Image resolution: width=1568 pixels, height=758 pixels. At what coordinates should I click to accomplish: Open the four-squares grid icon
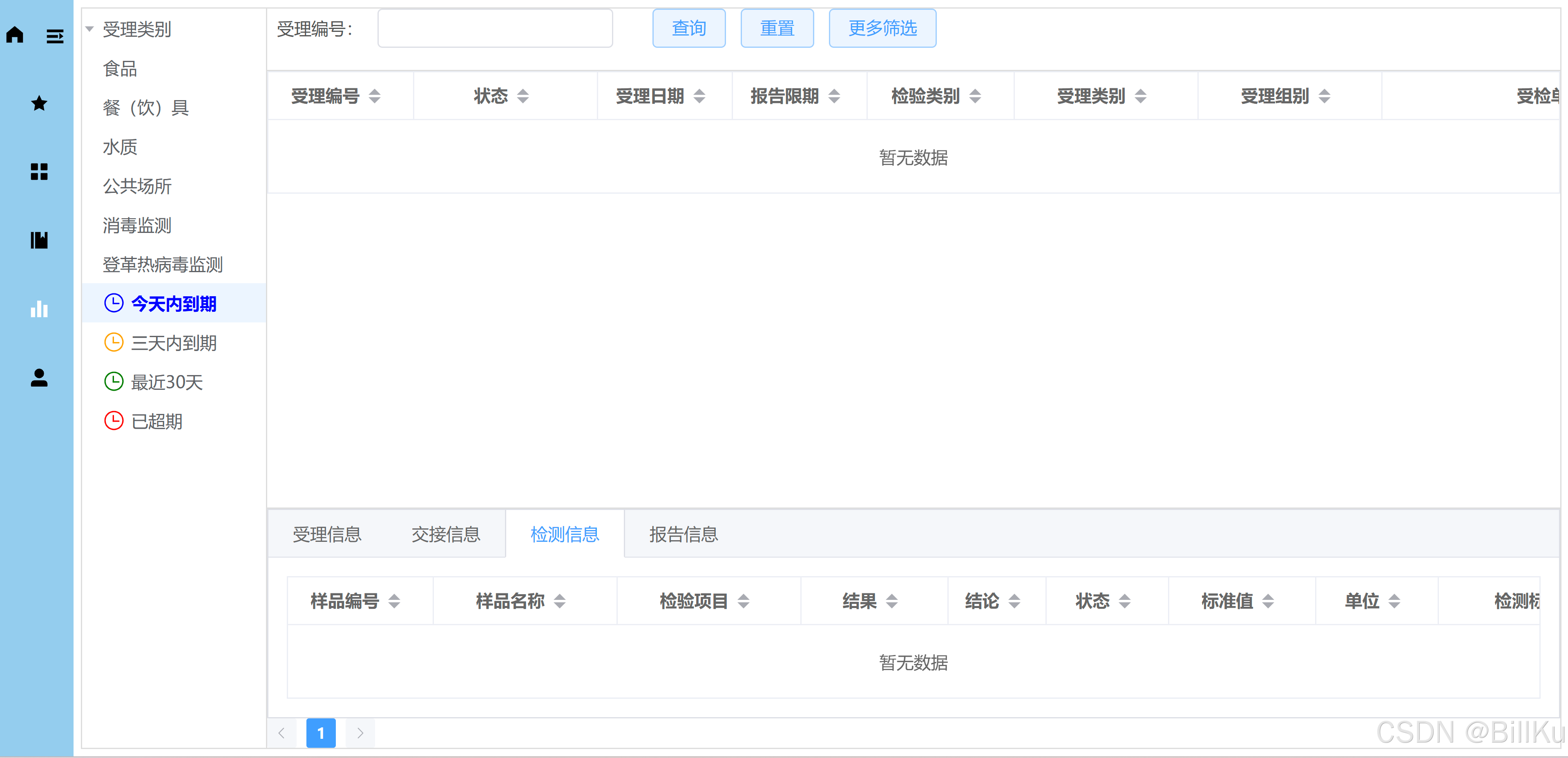[39, 172]
